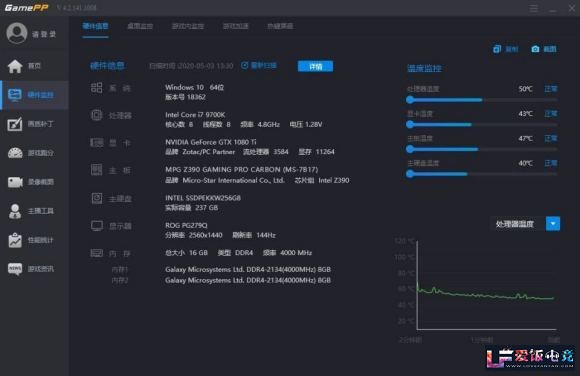This screenshot has height=376, width=580.
Task: Click the rescan circular icon
Action: tap(245, 66)
